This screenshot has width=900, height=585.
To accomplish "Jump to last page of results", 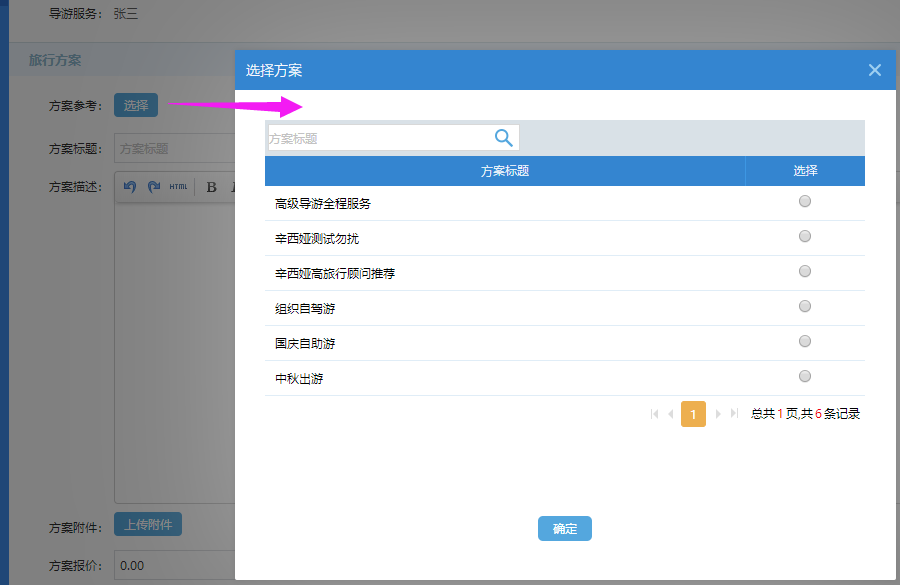I will [735, 413].
